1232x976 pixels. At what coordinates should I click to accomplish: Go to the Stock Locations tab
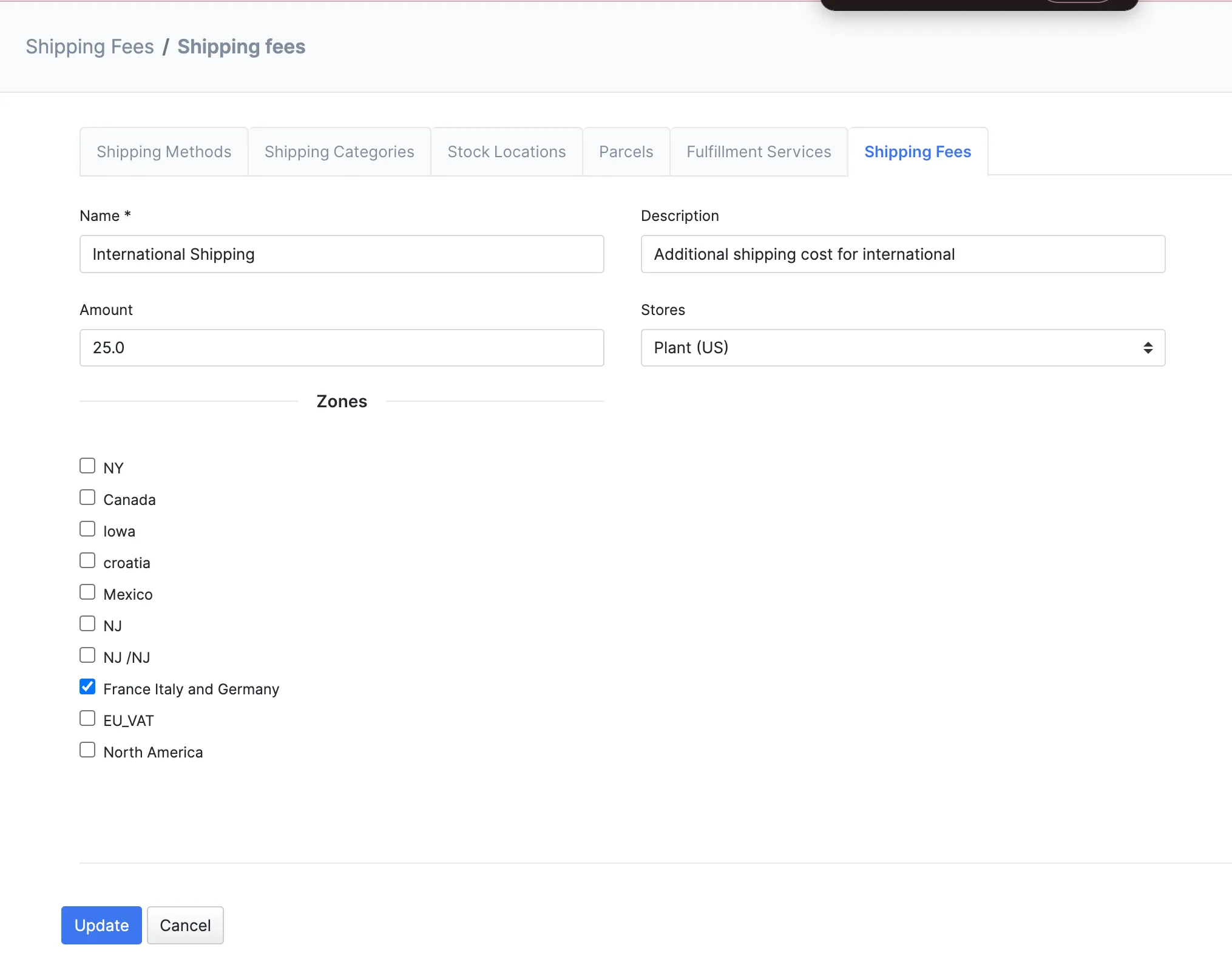(x=507, y=152)
